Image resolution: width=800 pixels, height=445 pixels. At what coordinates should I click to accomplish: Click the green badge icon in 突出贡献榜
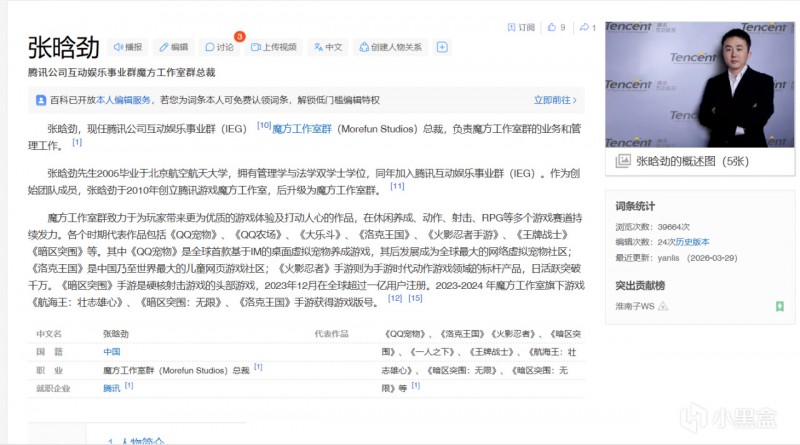coord(780,306)
